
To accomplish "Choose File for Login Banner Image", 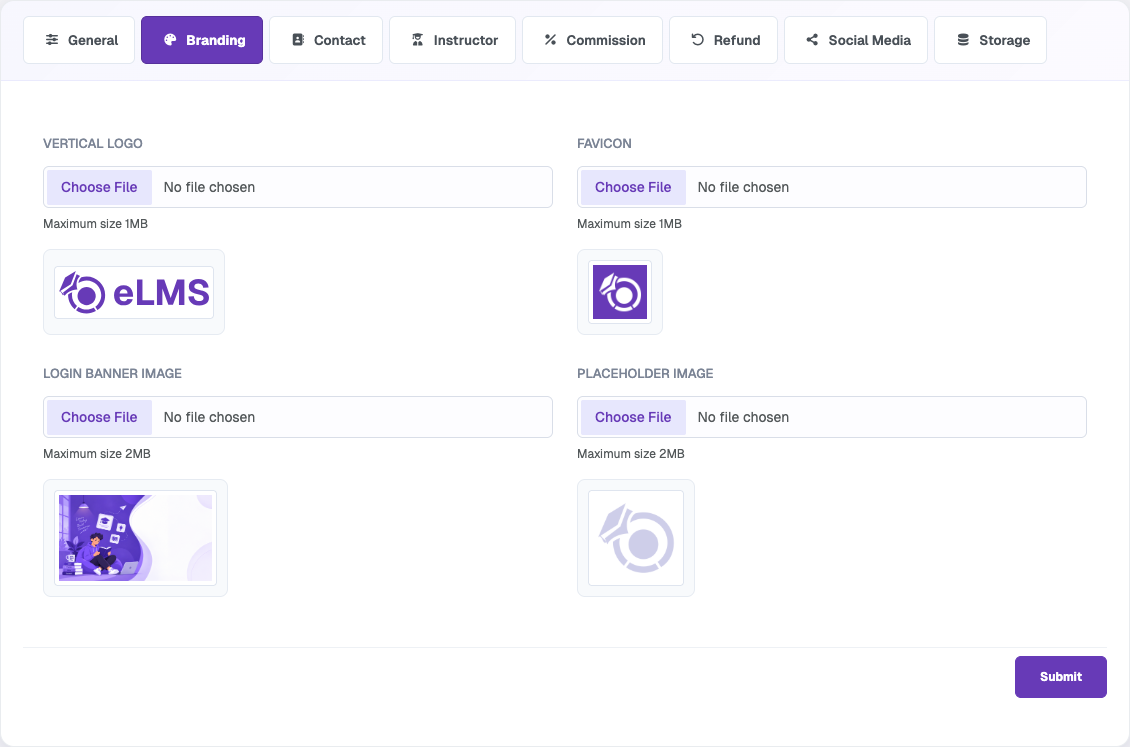I will point(99,417).
